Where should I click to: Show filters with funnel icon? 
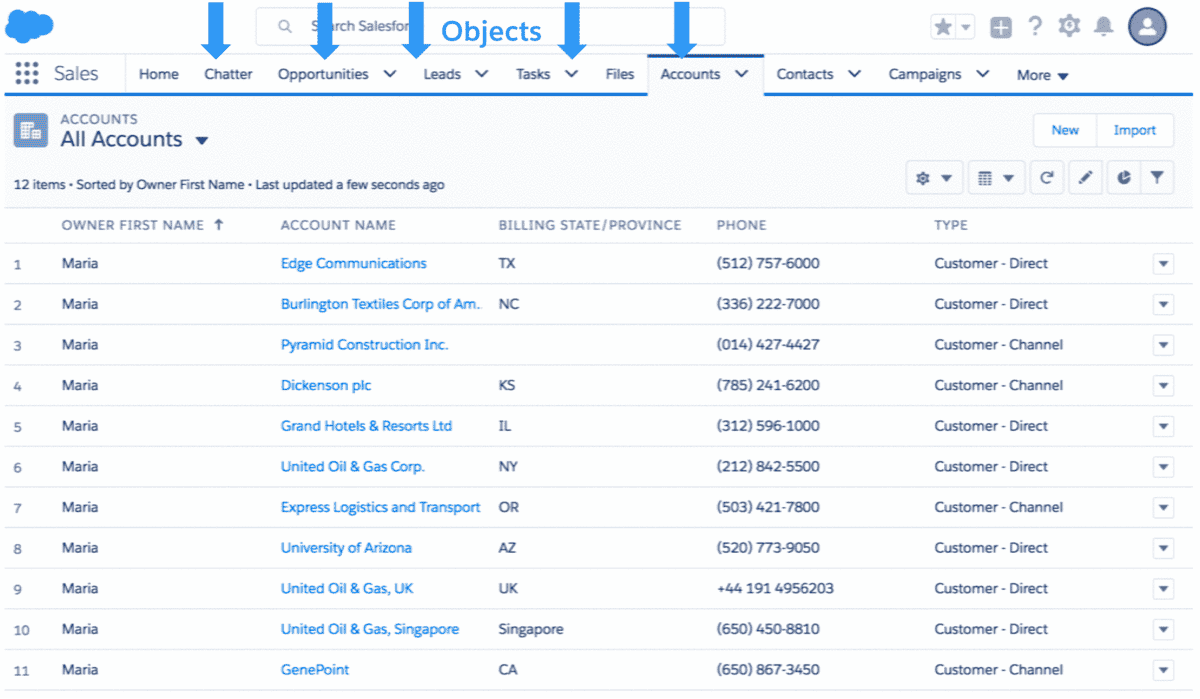pyautogui.click(x=1157, y=178)
